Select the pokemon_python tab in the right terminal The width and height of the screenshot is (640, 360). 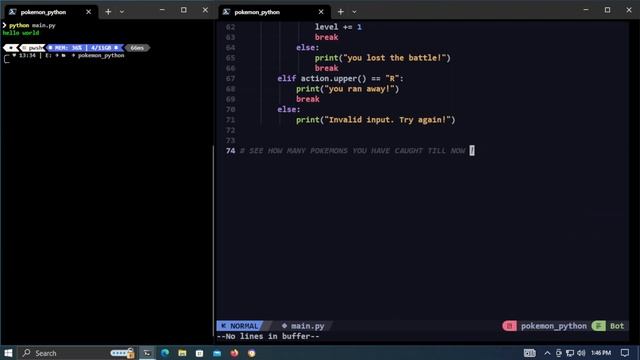[274, 12]
